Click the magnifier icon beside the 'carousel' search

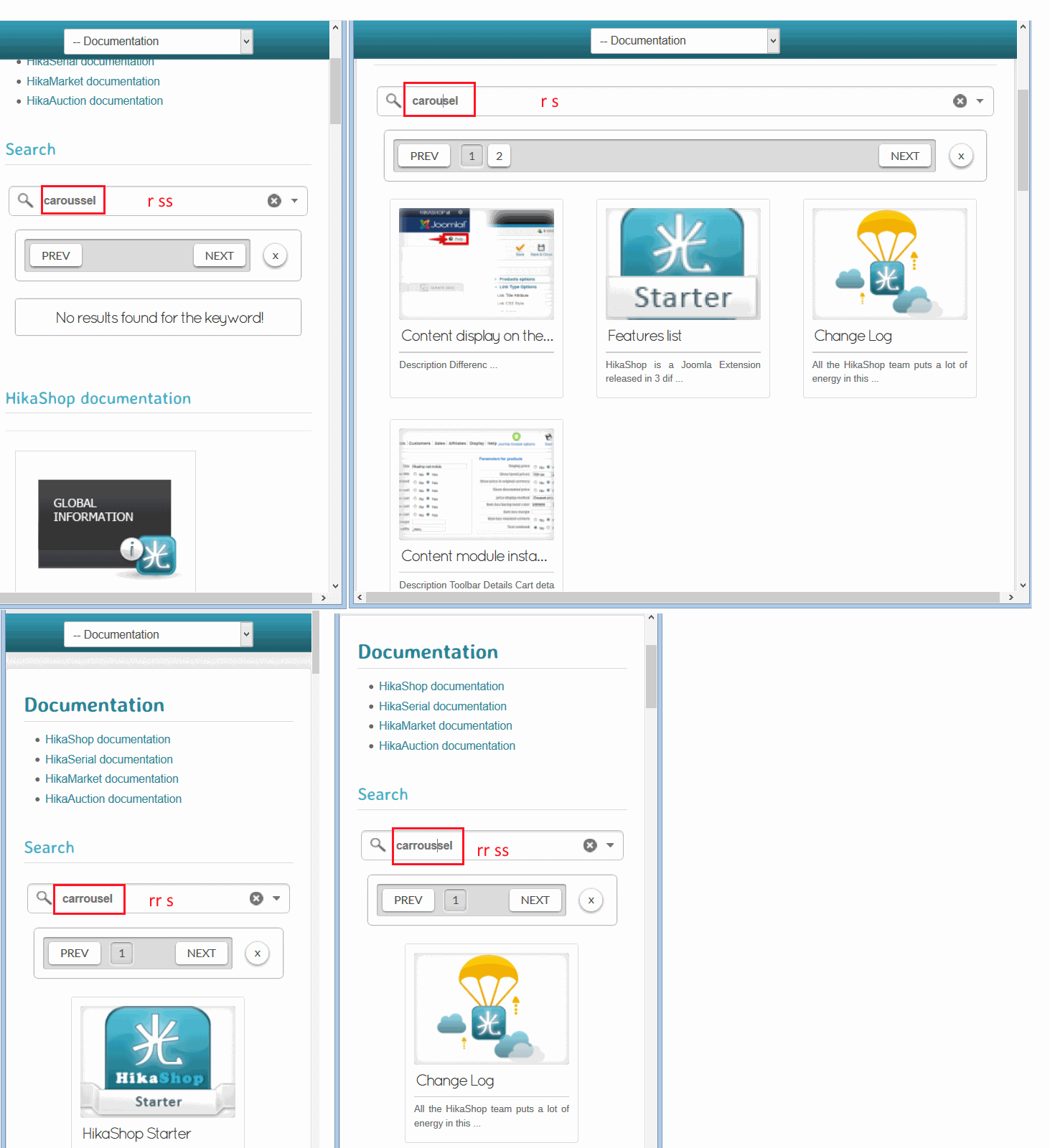pos(393,100)
